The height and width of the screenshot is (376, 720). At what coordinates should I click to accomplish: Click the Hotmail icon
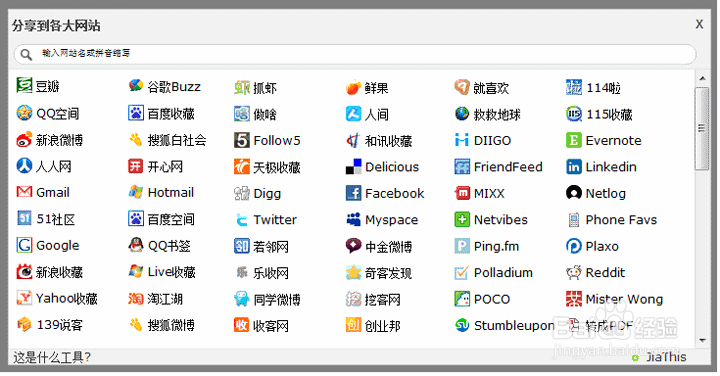[135, 192]
